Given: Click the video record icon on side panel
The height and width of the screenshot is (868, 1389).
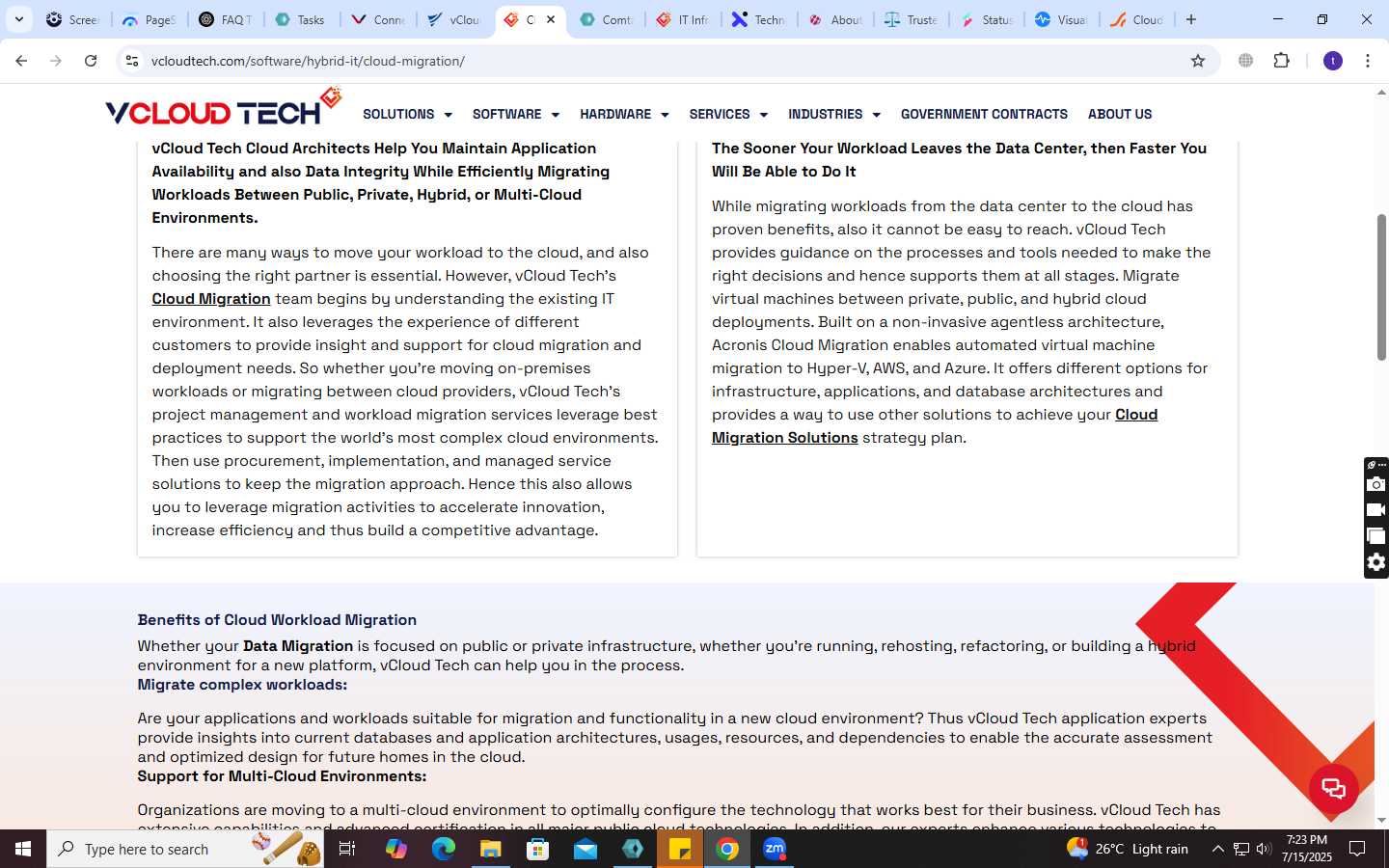Looking at the screenshot, I should [x=1376, y=510].
